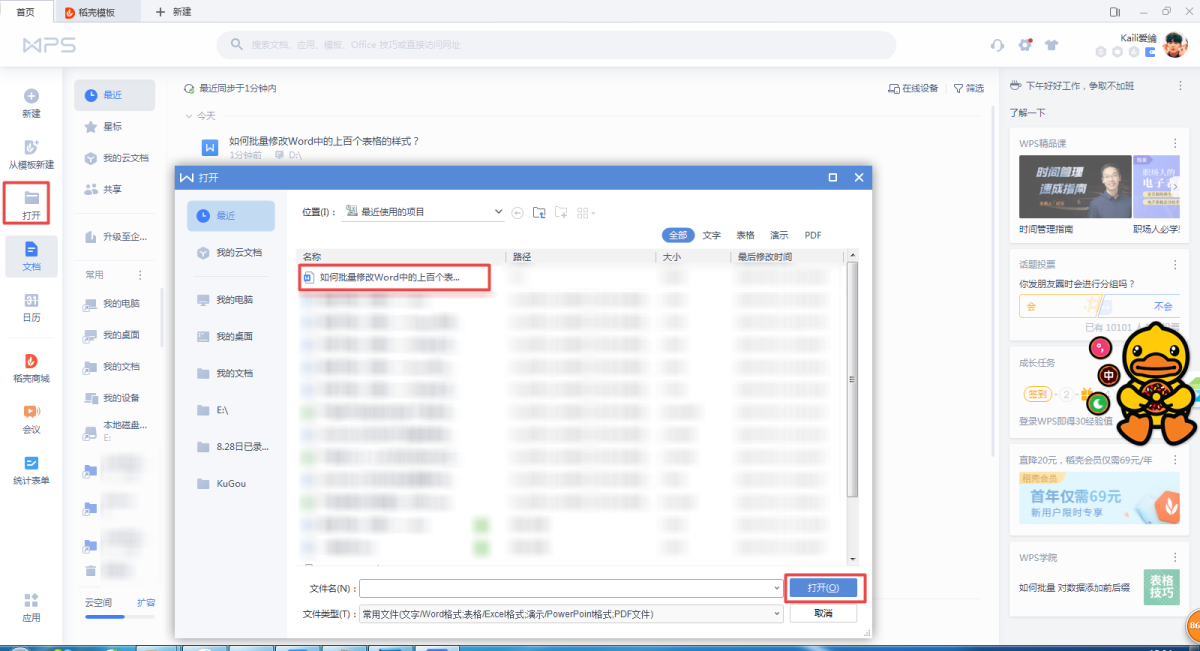This screenshot has height=651, width=1200.
Task: Select the 全部 file type filter
Action: [x=678, y=235]
